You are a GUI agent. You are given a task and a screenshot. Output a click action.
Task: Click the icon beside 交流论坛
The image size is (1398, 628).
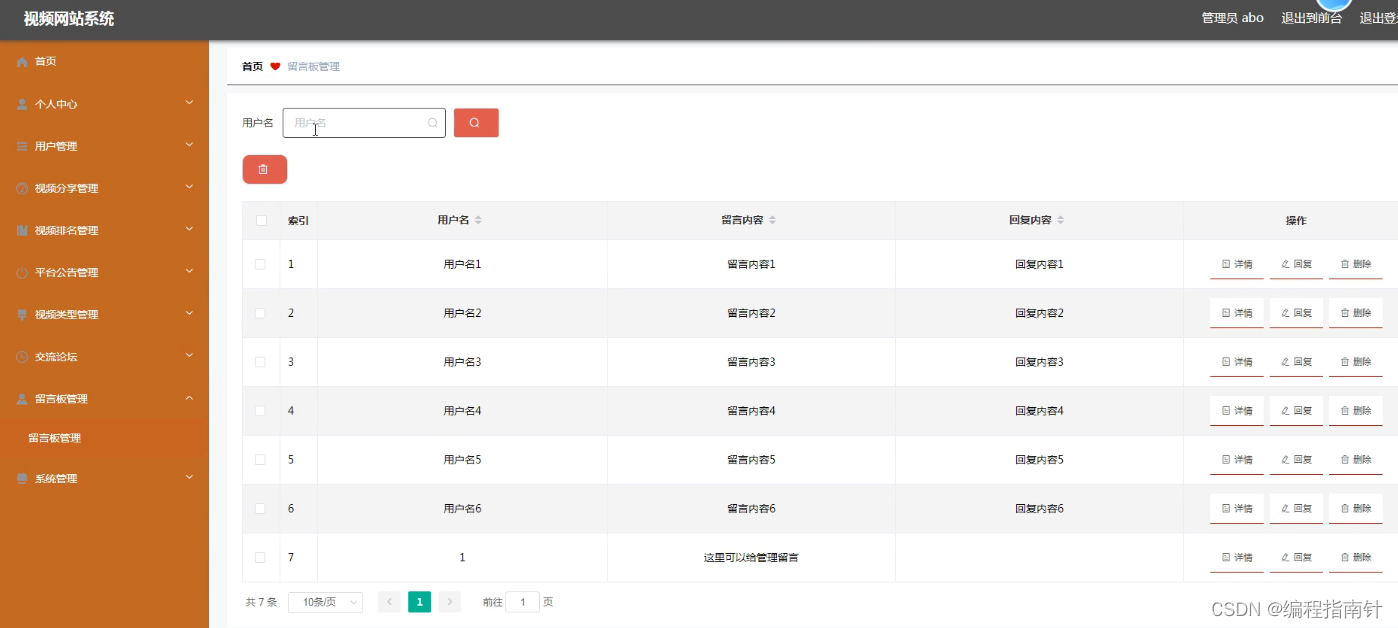[x=22, y=356]
